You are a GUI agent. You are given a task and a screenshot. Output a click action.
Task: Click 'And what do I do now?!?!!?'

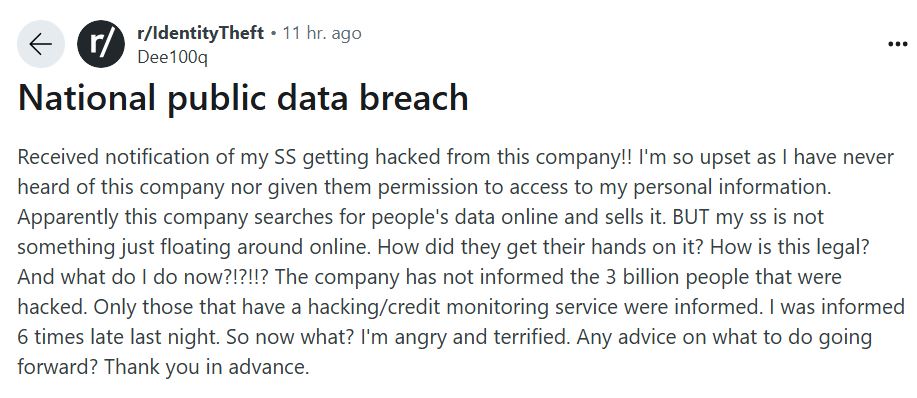(x=143, y=276)
